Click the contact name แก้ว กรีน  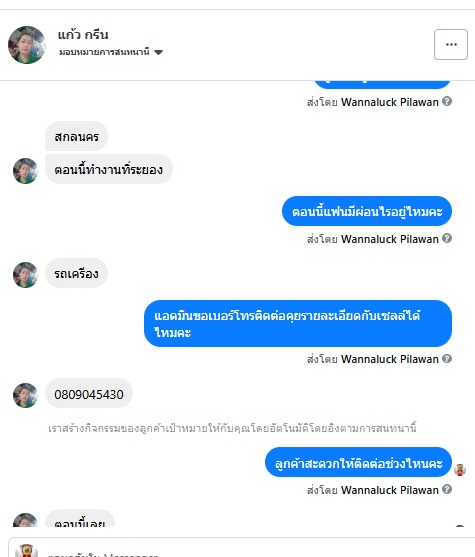pyautogui.click(x=83, y=35)
